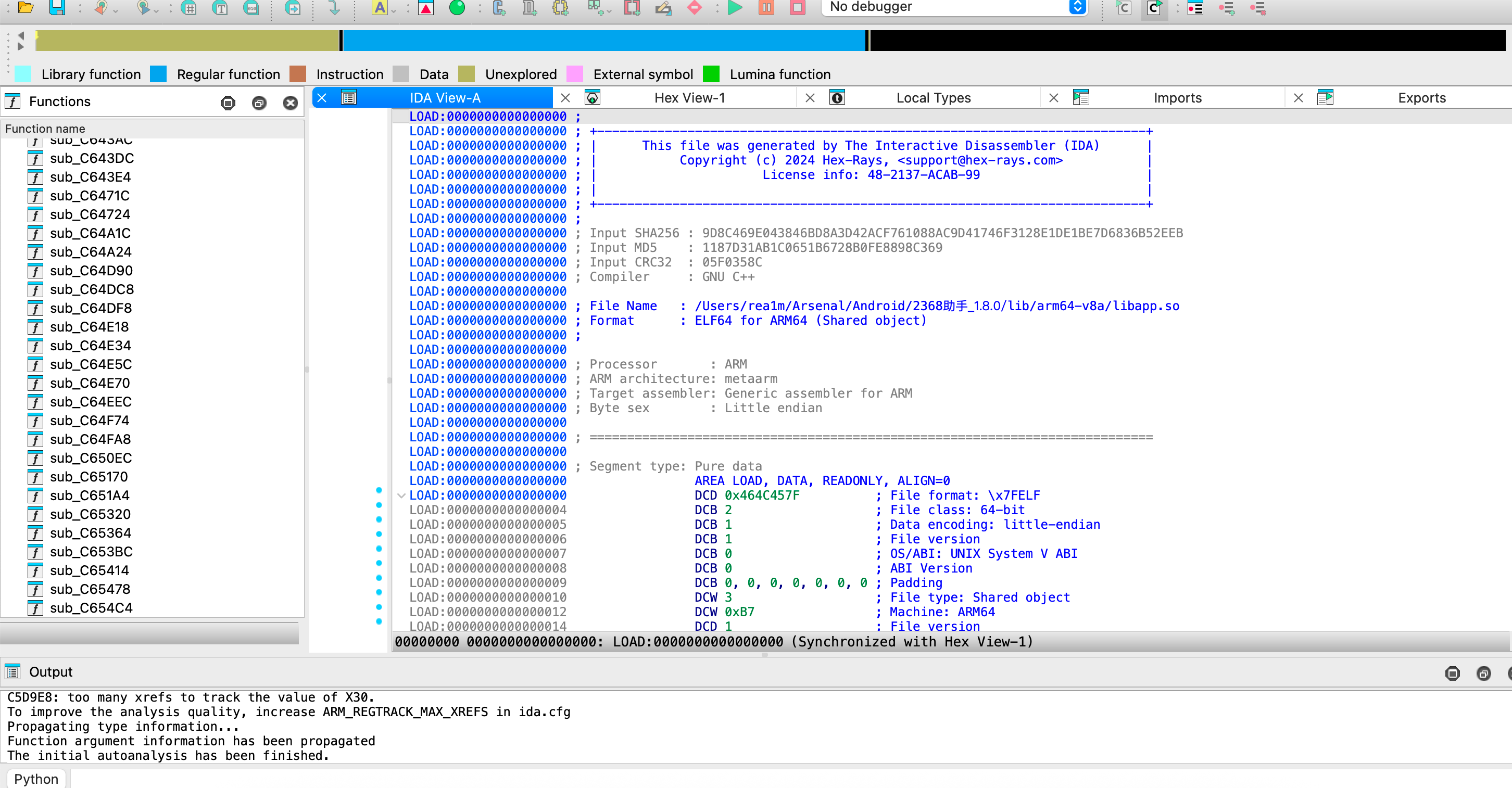Click the gray 'C' with arrow icon
This screenshot has height=788, width=1512.
[1124, 8]
